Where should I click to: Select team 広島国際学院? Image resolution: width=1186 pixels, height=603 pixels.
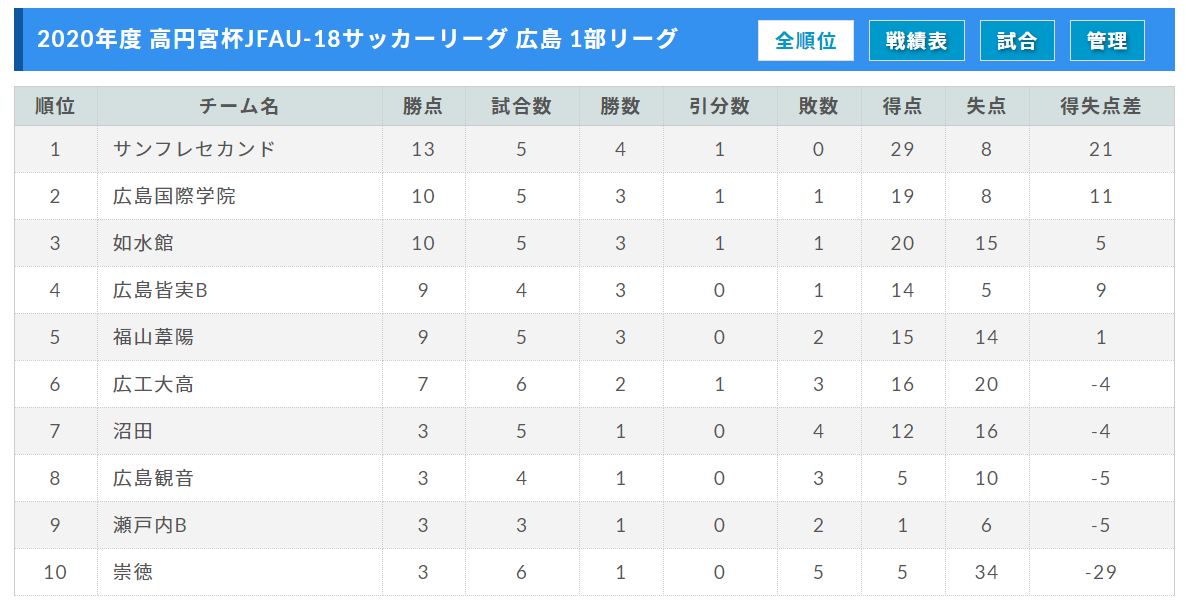click(174, 196)
